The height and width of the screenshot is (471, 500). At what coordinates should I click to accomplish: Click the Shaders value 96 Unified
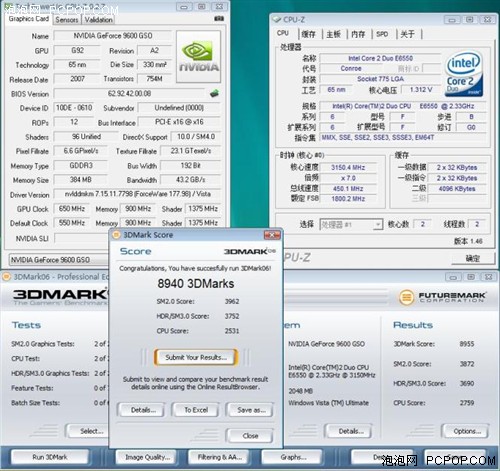(86, 137)
